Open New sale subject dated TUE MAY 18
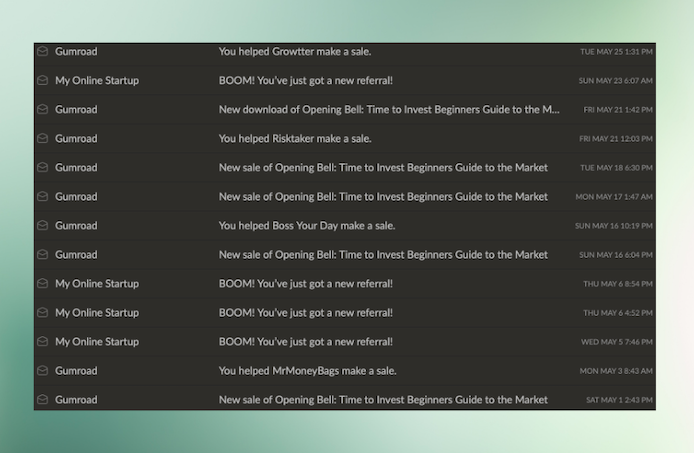Viewport: 694px width, 453px height. point(383,168)
